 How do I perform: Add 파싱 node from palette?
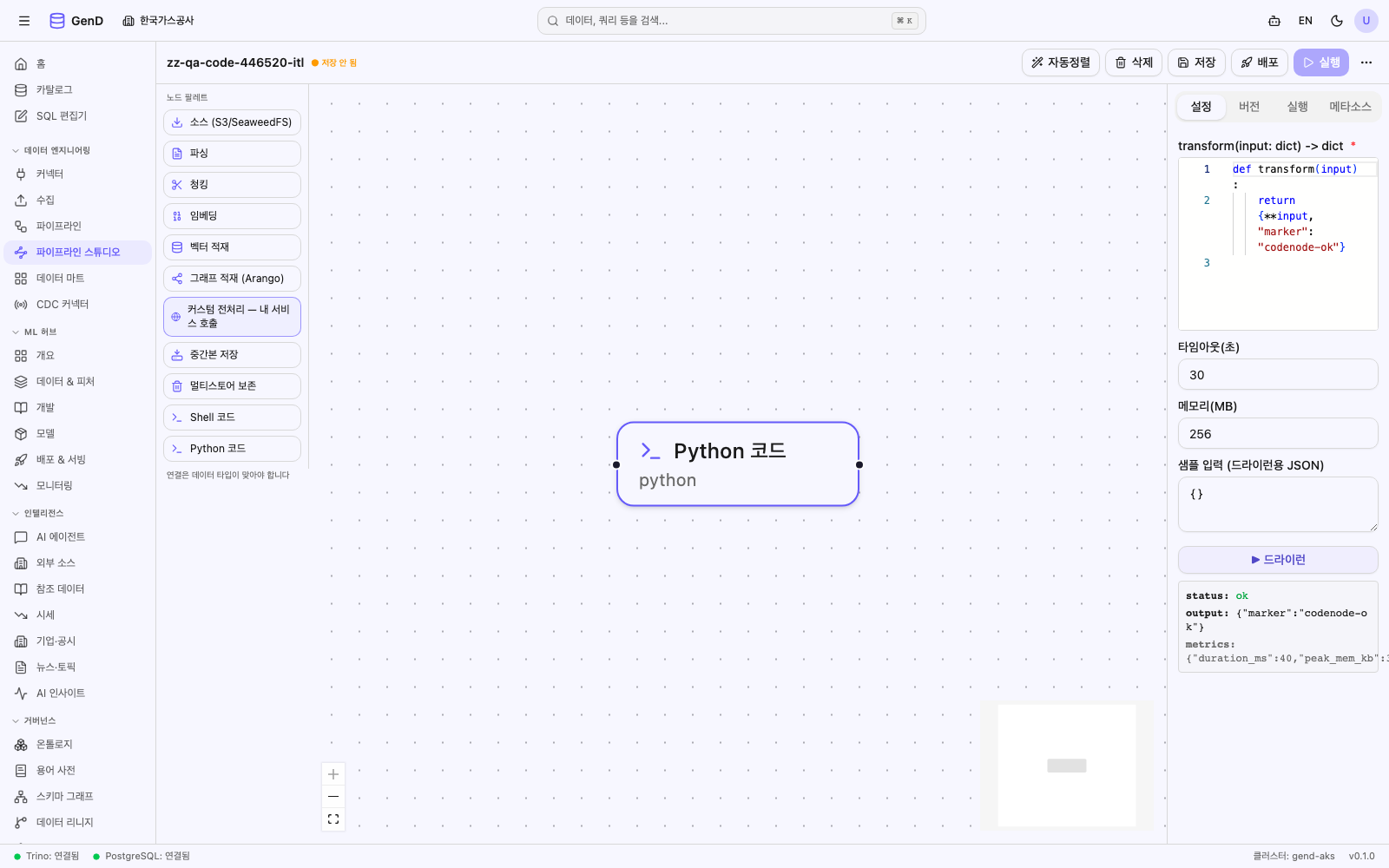232,154
